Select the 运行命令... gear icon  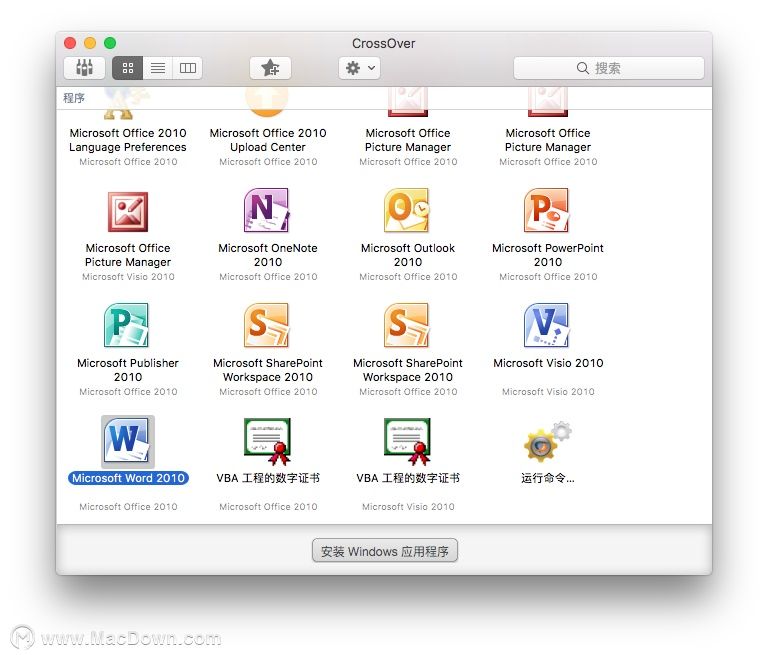coord(548,442)
